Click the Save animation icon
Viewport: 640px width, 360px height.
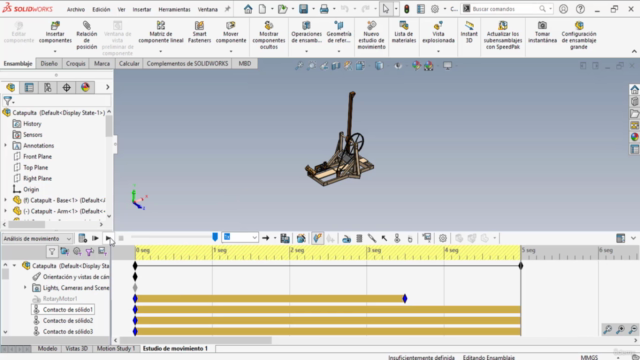pos(285,238)
